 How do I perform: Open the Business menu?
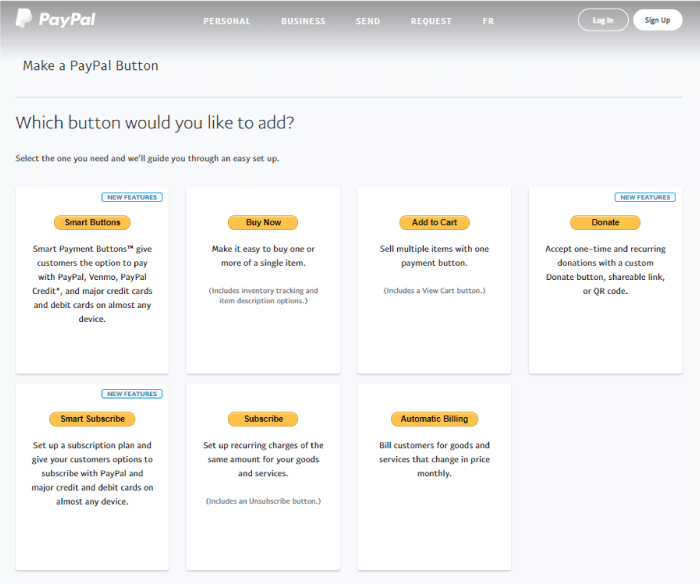(x=303, y=21)
